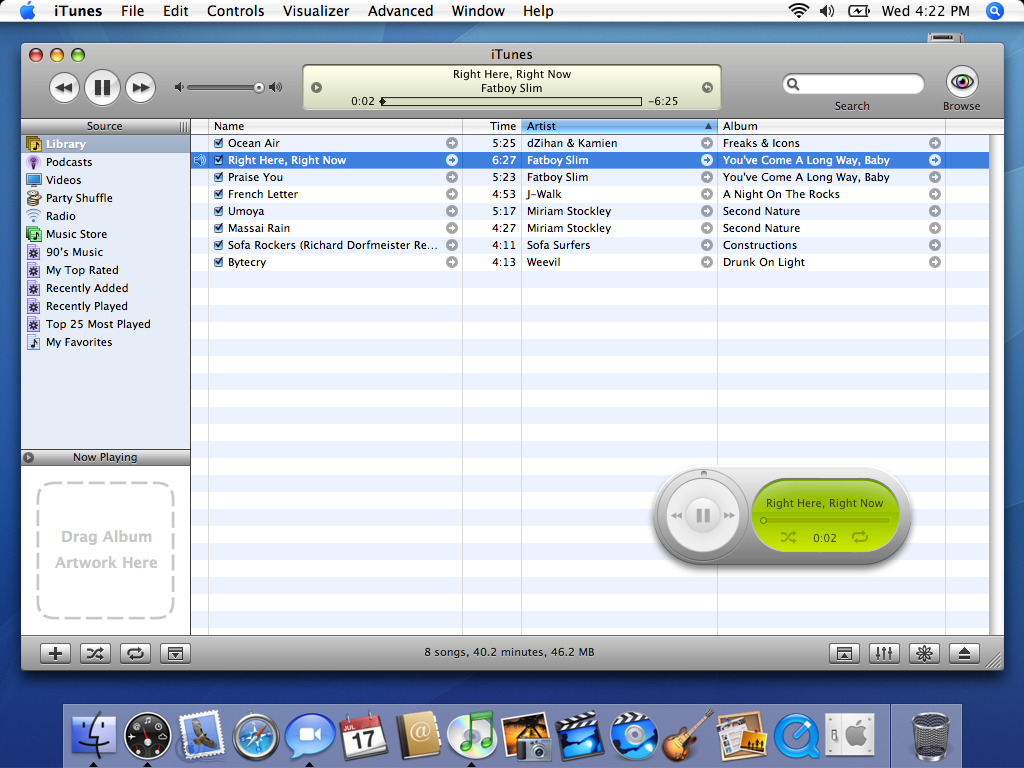
Task: Uncheck the Bytecry song checkbox
Action: click(x=219, y=262)
